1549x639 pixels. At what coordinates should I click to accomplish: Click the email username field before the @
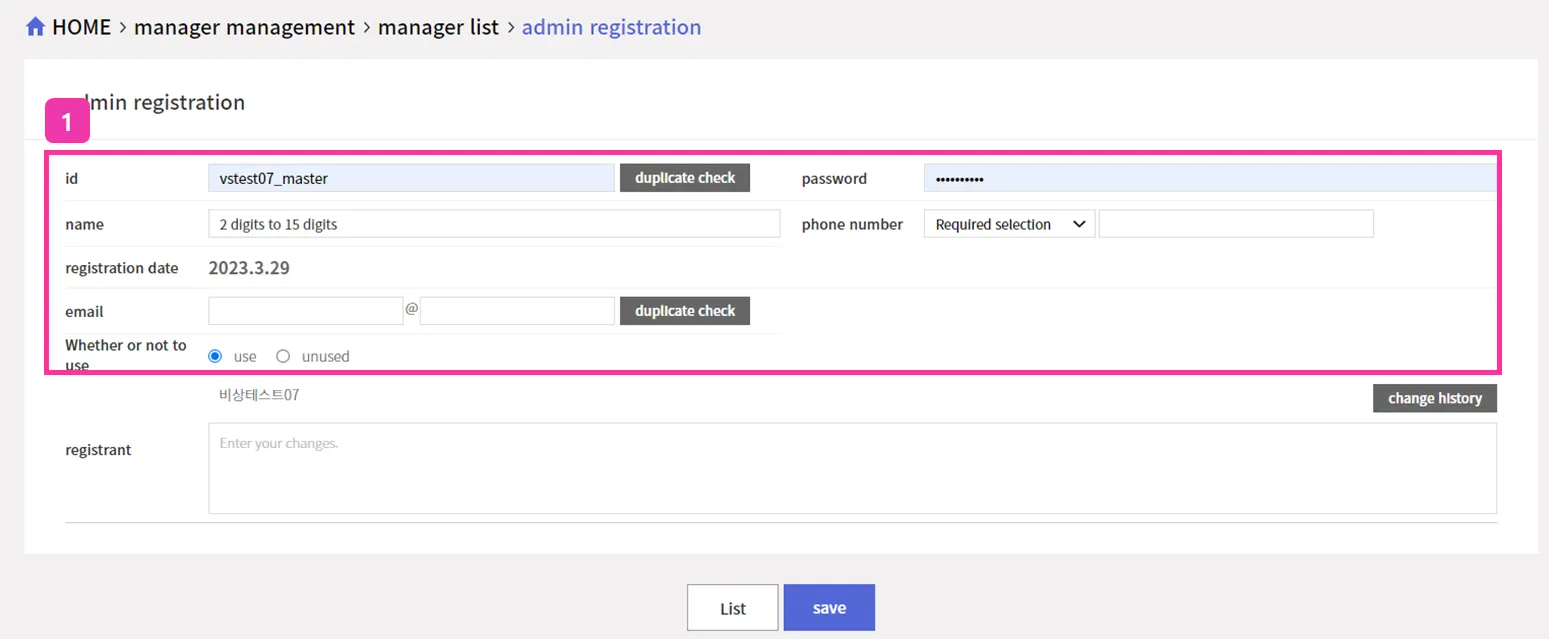pyautogui.click(x=305, y=311)
